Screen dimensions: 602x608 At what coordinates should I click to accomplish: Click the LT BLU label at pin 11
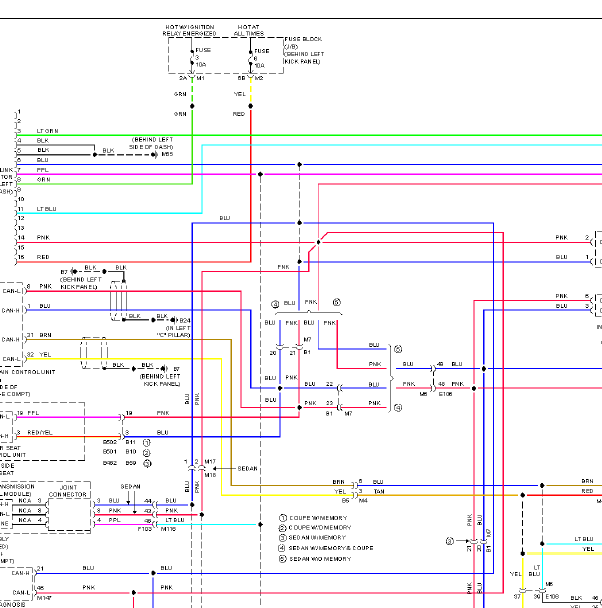pyautogui.click(x=47, y=209)
